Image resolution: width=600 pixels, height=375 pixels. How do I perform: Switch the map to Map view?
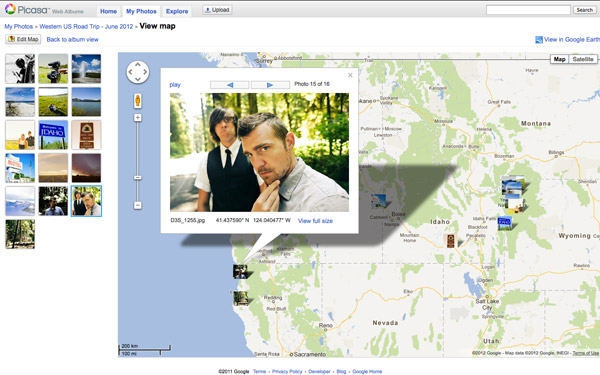click(x=559, y=59)
